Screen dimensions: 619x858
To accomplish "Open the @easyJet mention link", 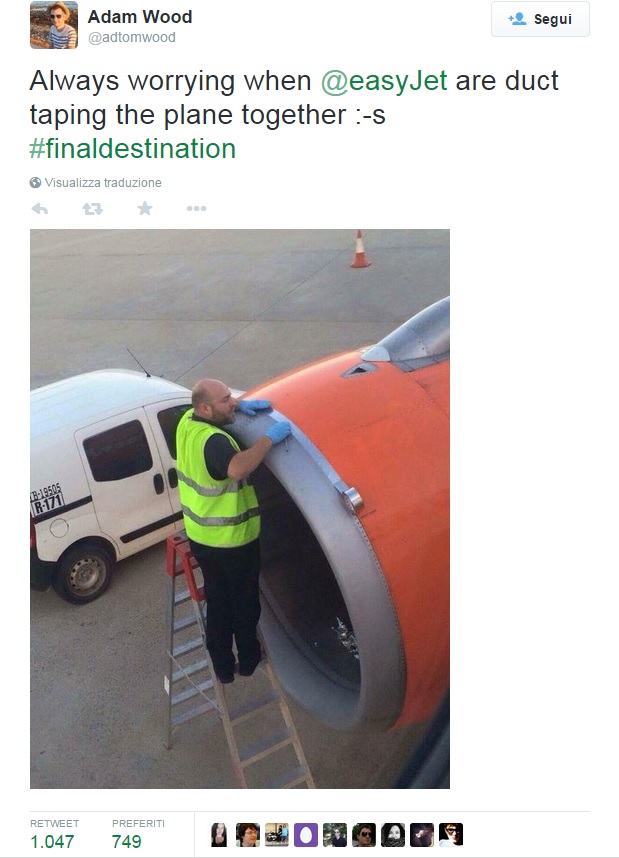I will tap(384, 81).
